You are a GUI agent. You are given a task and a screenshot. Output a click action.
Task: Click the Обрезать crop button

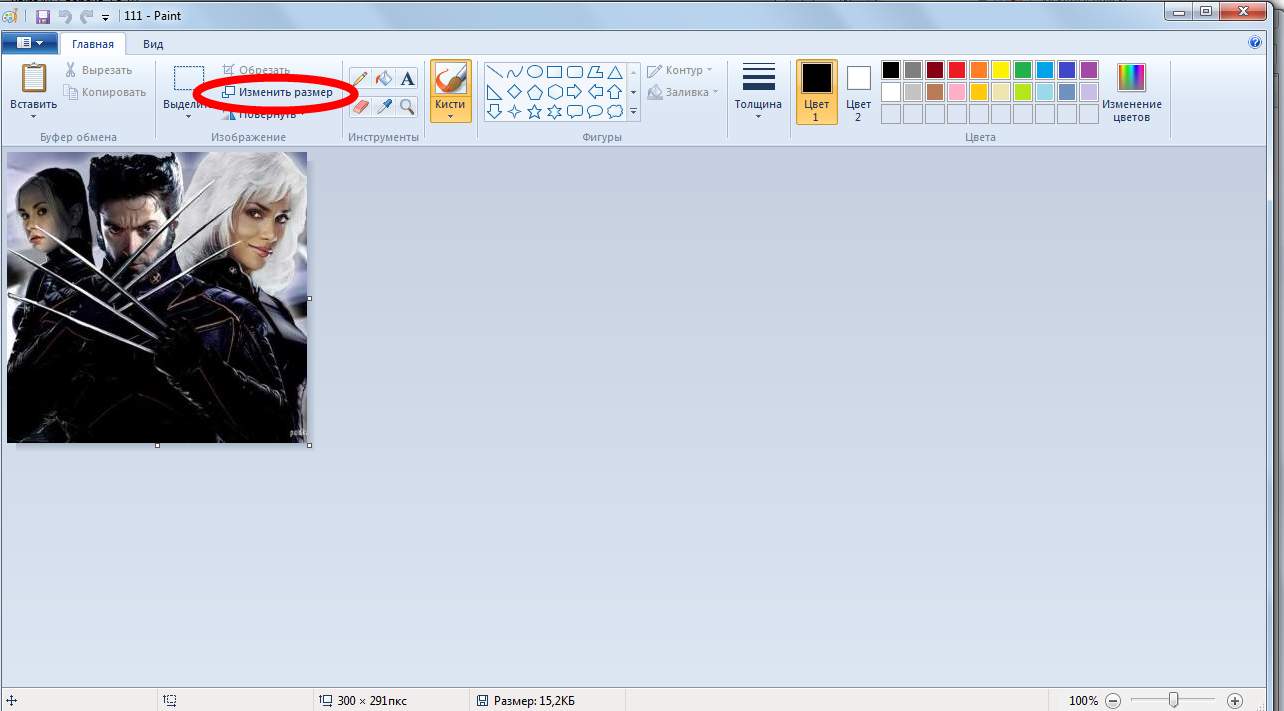(x=256, y=70)
